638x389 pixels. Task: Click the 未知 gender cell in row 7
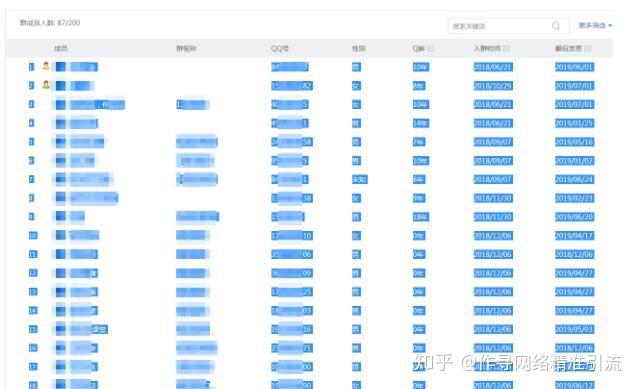click(x=360, y=179)
